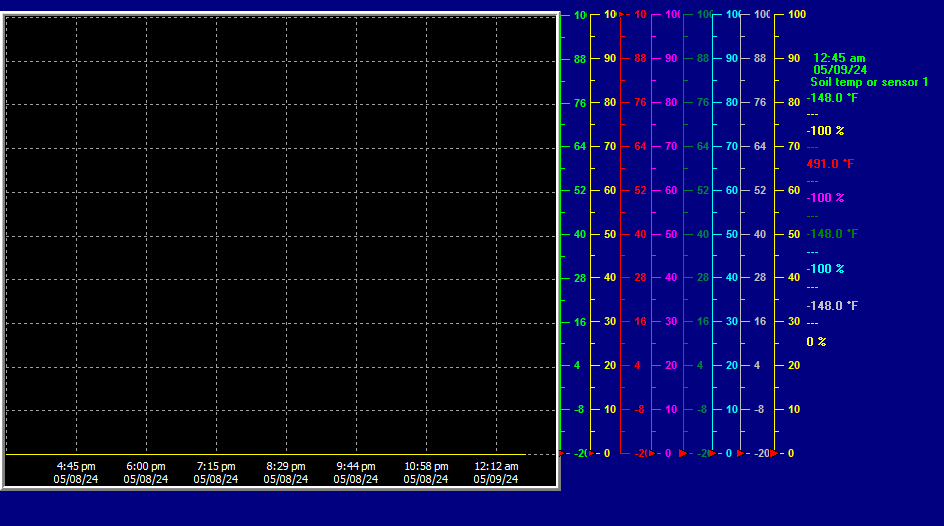
Task: Click the '12:12 am' time axis label
Action: (496, 466)
